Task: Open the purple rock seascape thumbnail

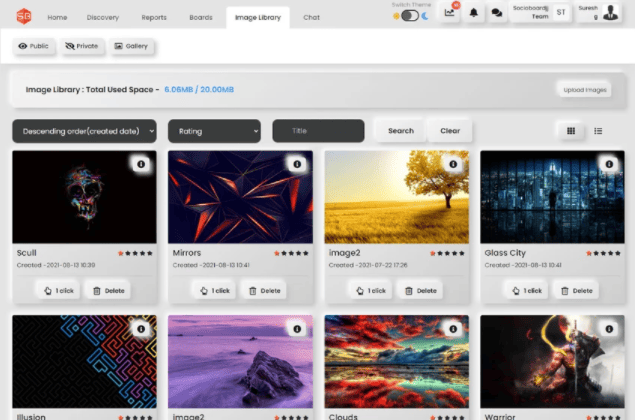Action: [x=241, y=362]
